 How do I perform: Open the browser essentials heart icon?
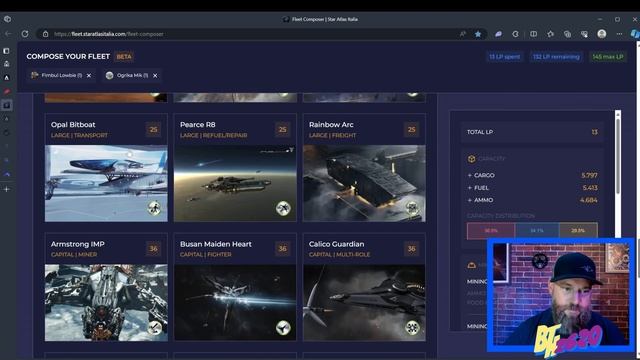pyautogui.click(x=584, y=34)
